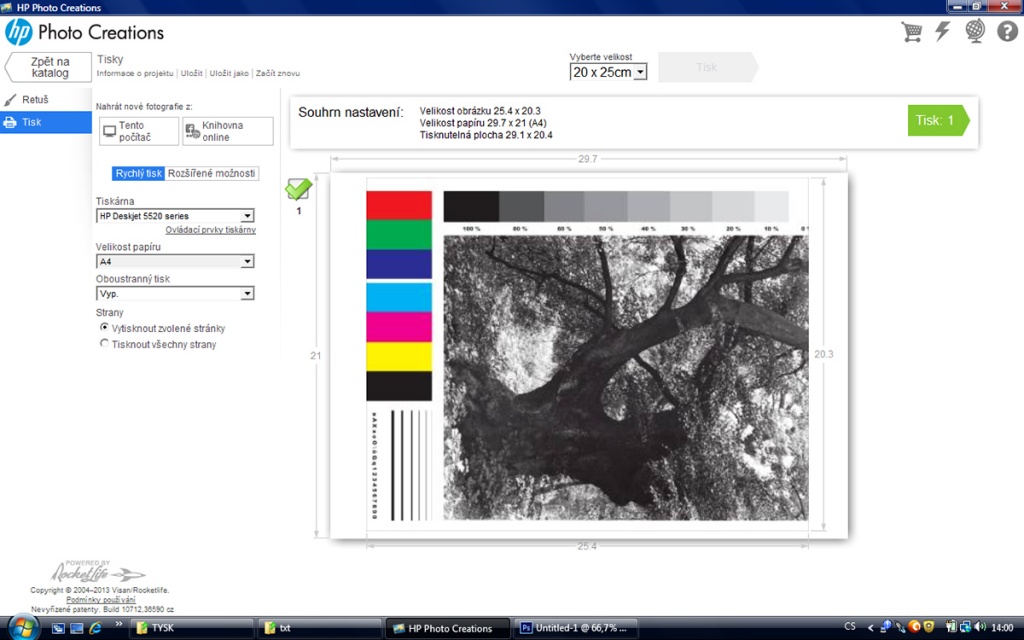This screenshot has height=640, width=1024.
Task: Click the Internet Explorer quick launch icon
Action: pyautogui.click(x=96, y=628)
